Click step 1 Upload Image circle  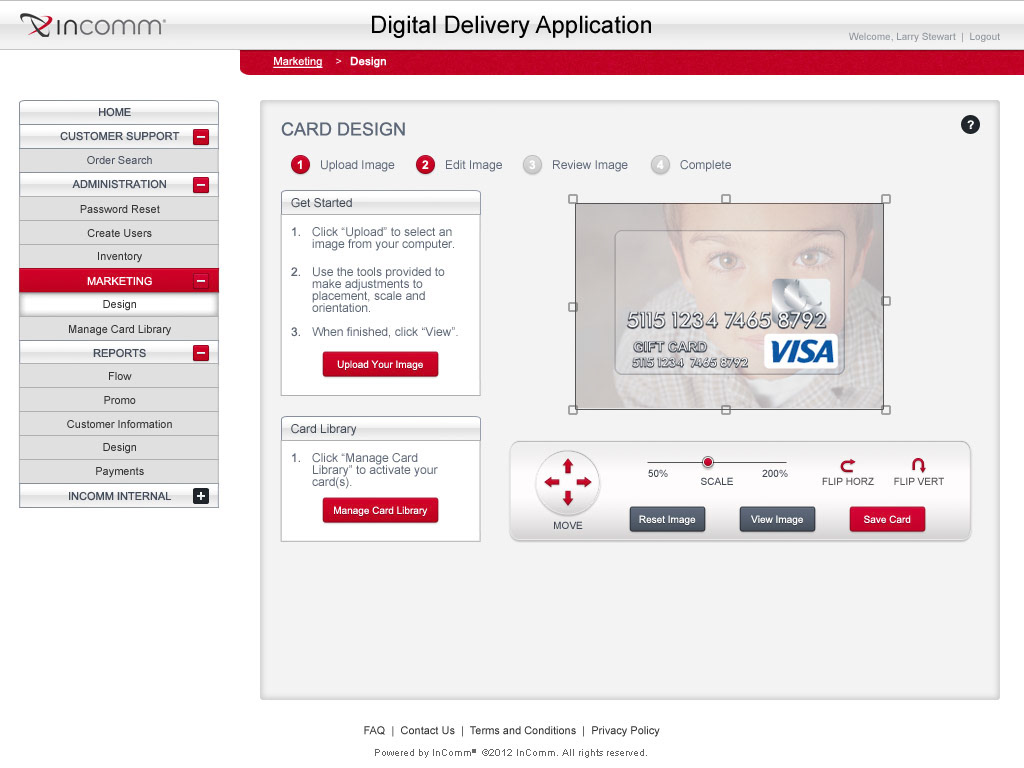click(x=300, y=165)
